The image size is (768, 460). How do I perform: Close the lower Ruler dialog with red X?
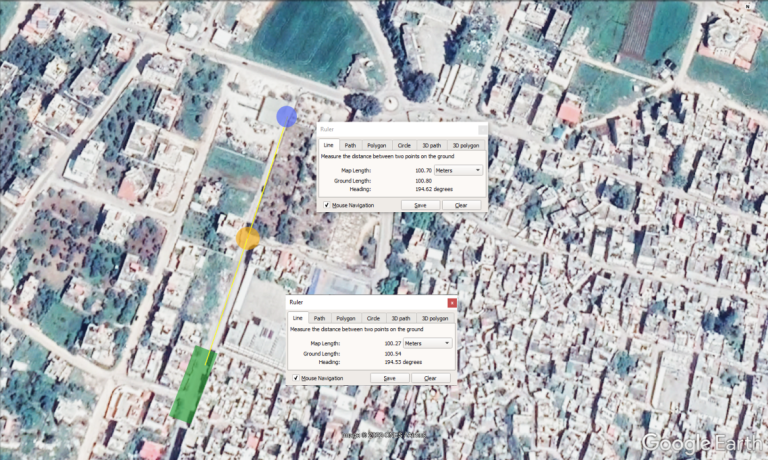pos(451,302)
